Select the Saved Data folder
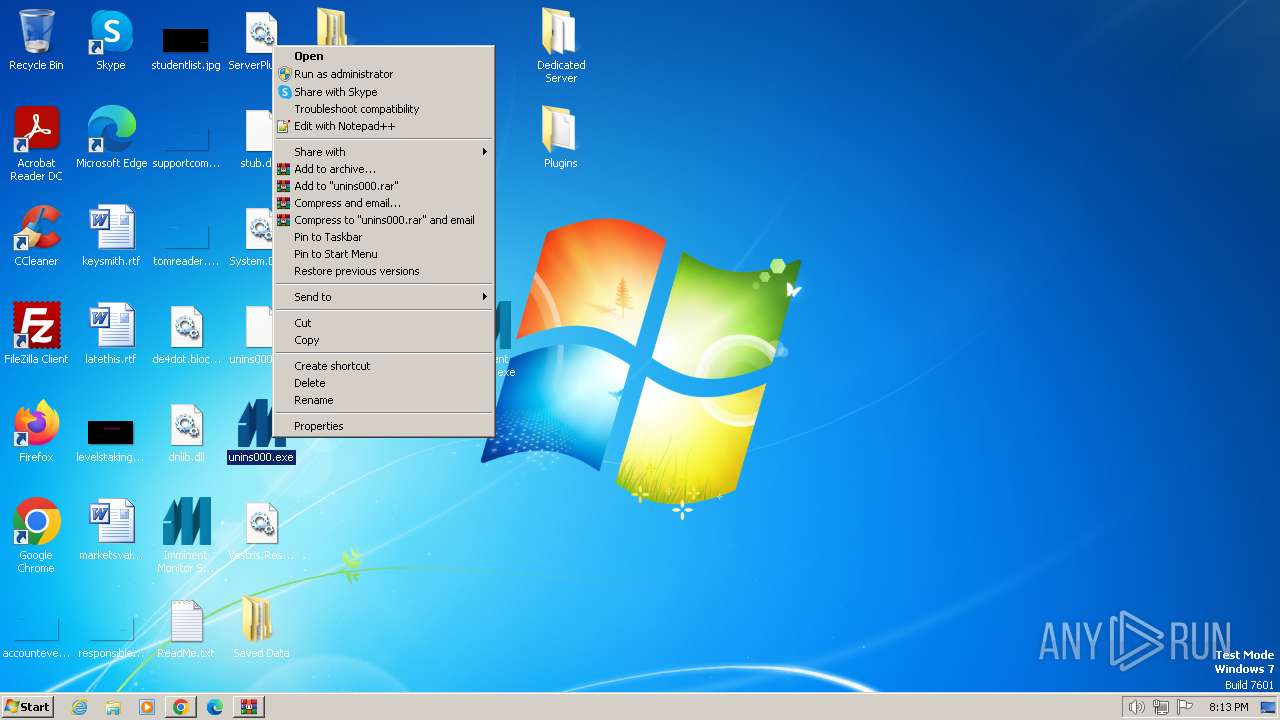Image resolution: width=1280 pixels, height=720 pixels. click(x=261, y=627)
